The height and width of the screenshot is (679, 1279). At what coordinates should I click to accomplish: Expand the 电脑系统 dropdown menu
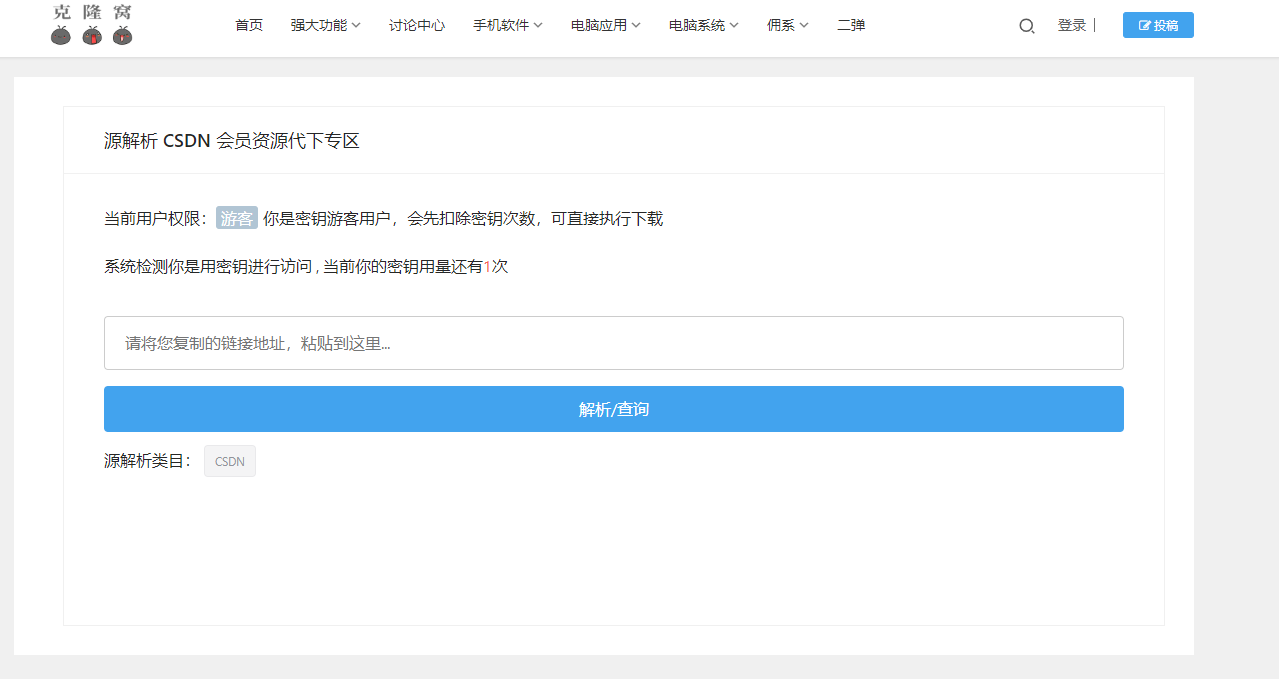[x=704, y=25]
